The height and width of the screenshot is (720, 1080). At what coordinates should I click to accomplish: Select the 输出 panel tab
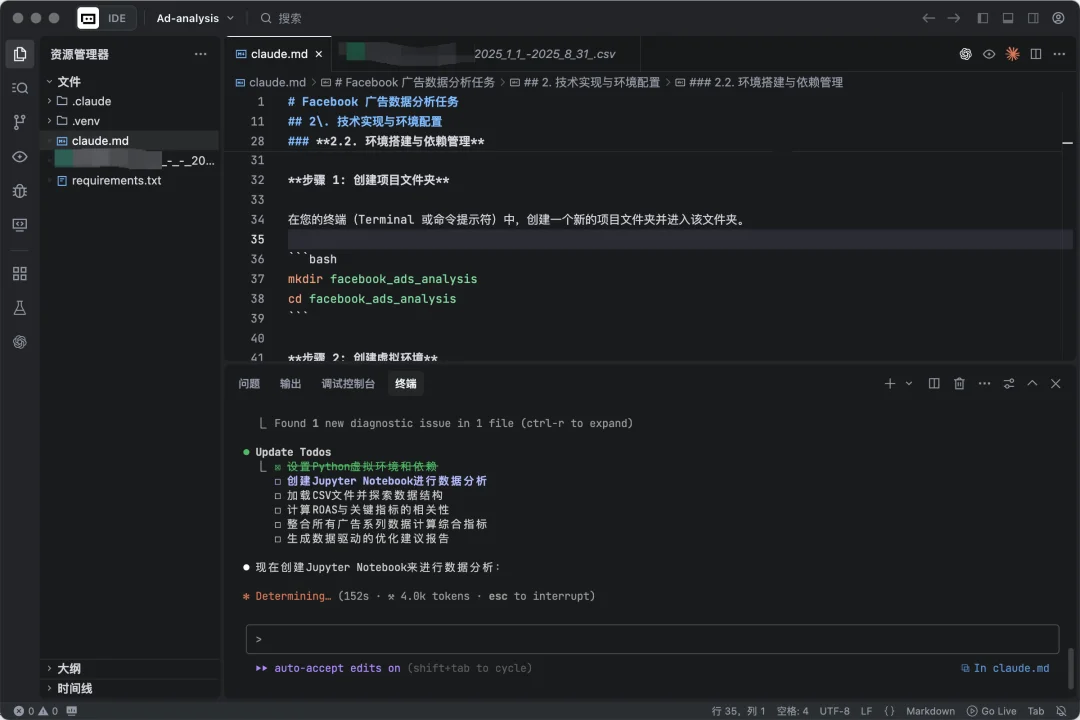click(290, 383)
